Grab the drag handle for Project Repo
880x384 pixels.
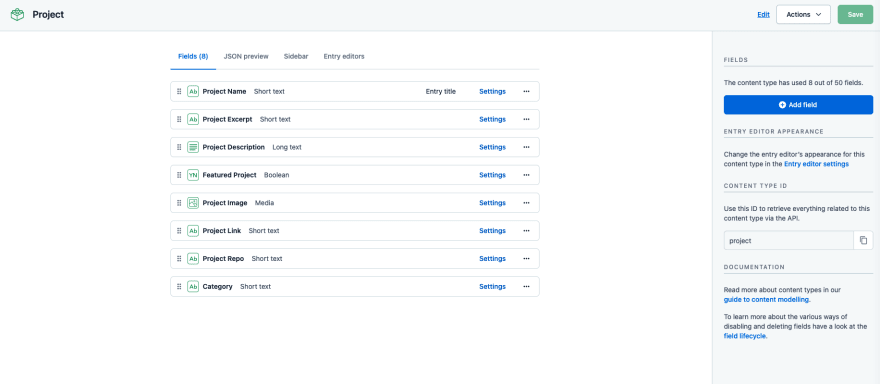click(x=179, y=259)
